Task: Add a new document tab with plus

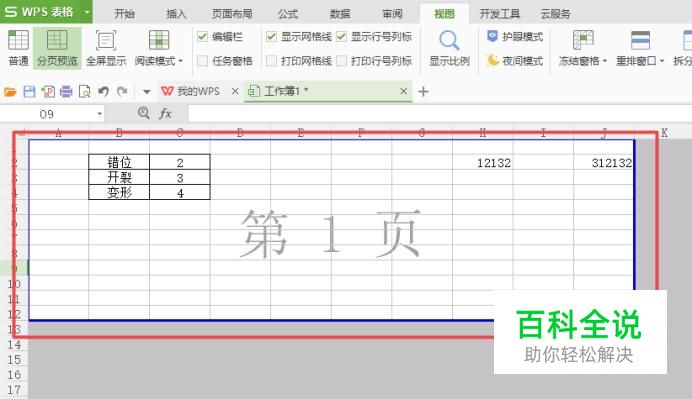Action: (423, 91)
